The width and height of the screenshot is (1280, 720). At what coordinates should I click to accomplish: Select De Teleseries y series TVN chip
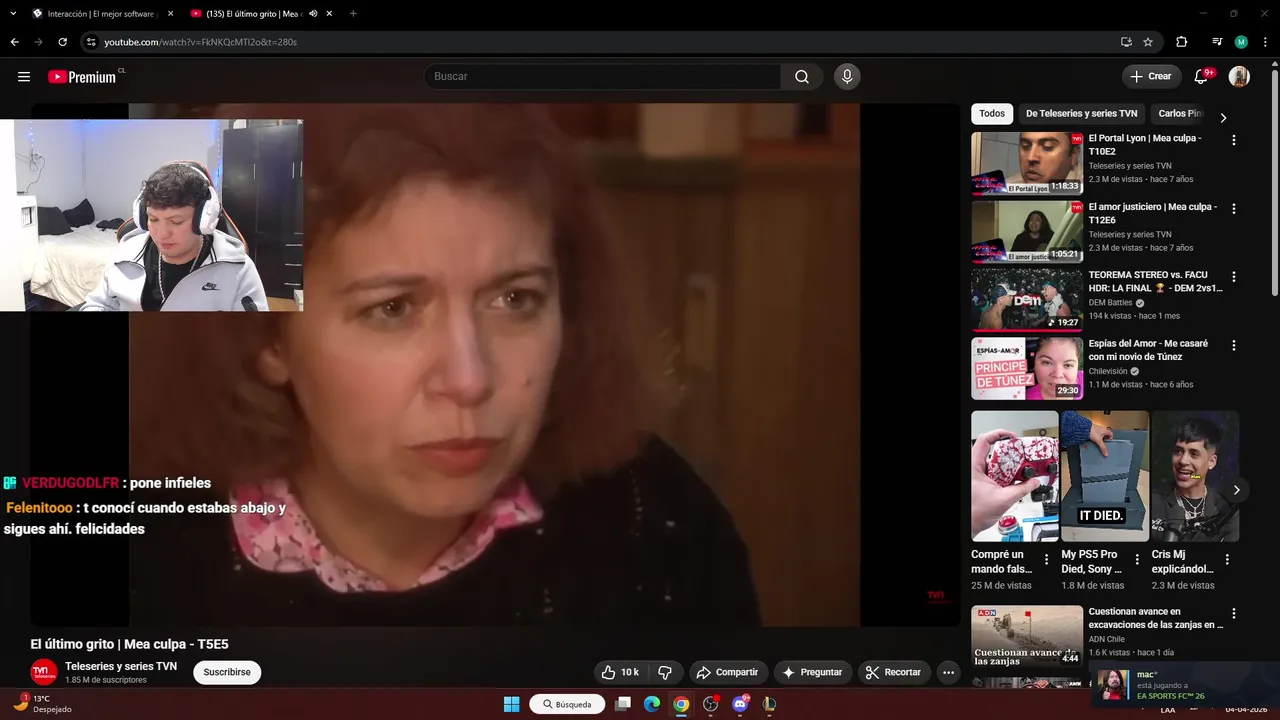[1082, 114]
